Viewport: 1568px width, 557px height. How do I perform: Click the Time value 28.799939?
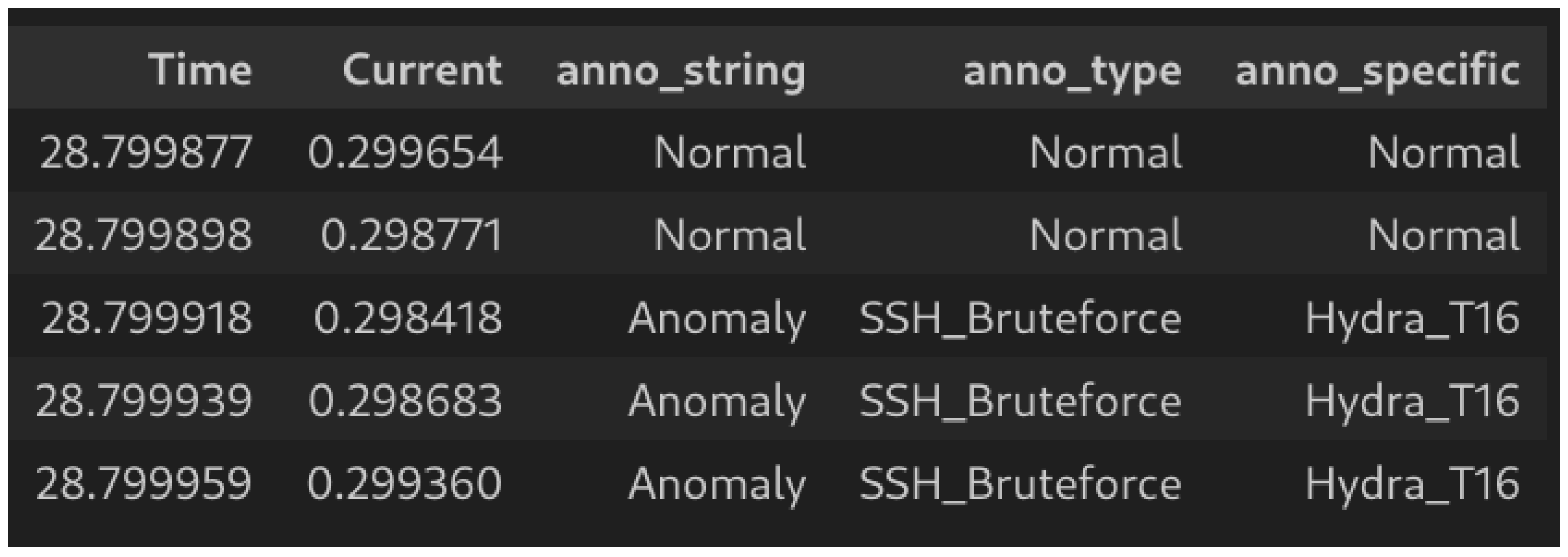pos(144,400)
